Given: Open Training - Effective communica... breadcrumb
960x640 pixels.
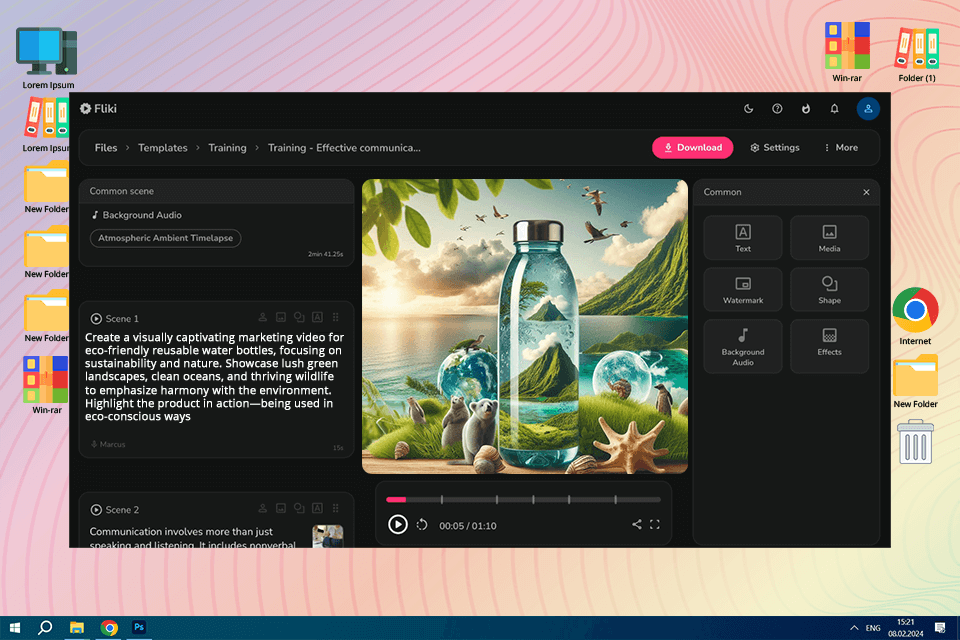Looking at the screenshot, I should click(344, 148).
